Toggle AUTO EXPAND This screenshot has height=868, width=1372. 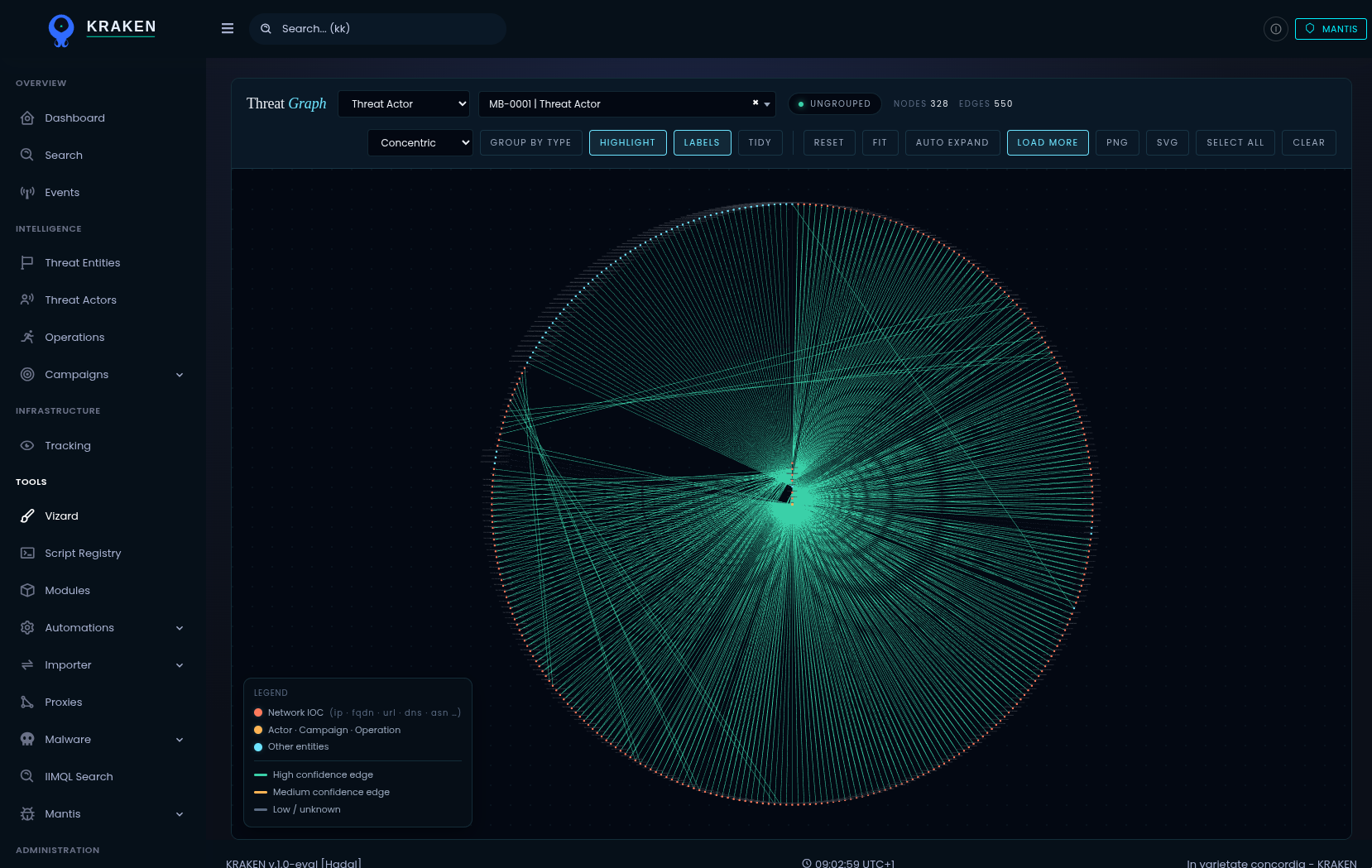(x=952, y=143)
